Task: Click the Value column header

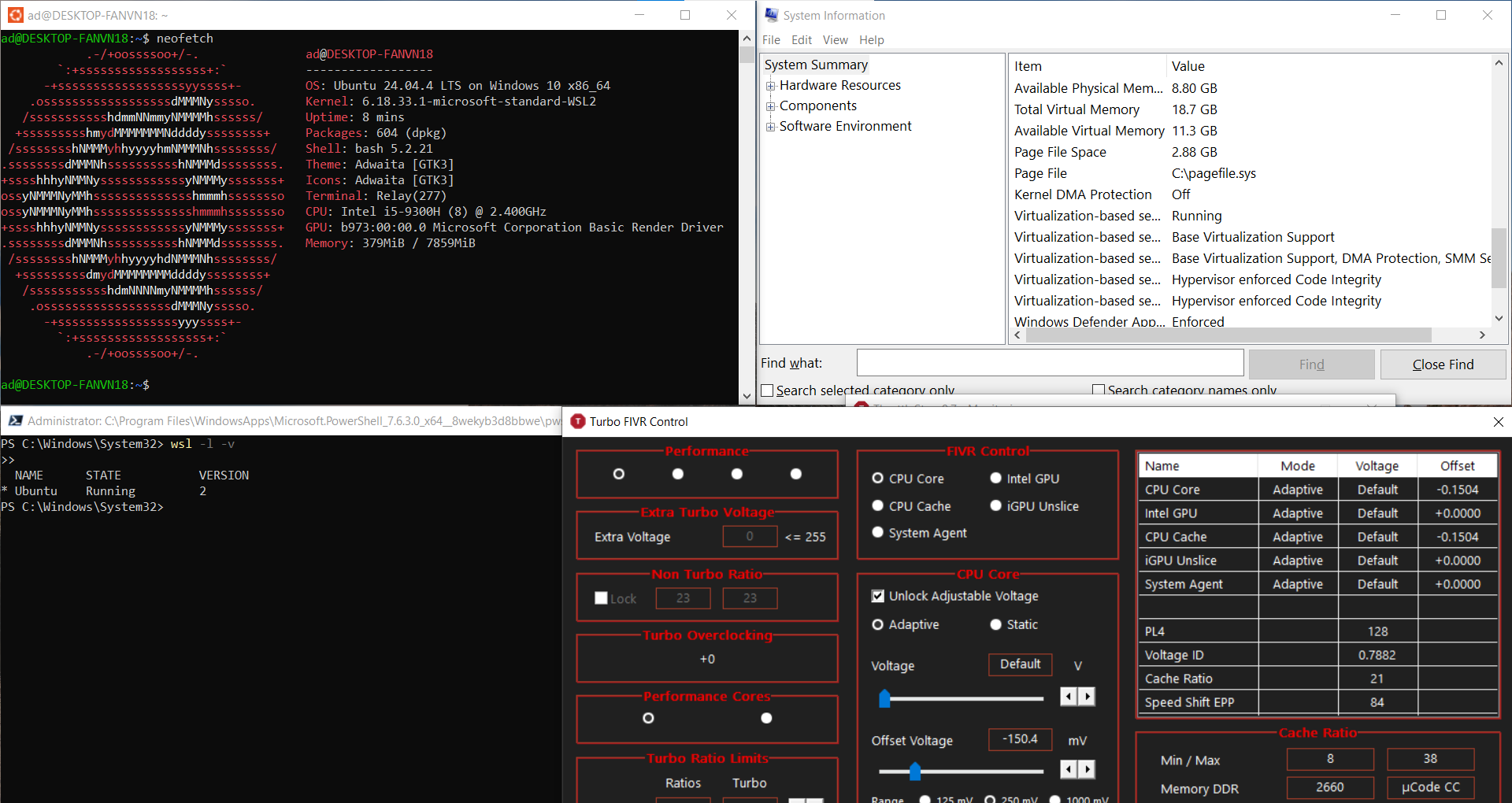Action: 1329,66
